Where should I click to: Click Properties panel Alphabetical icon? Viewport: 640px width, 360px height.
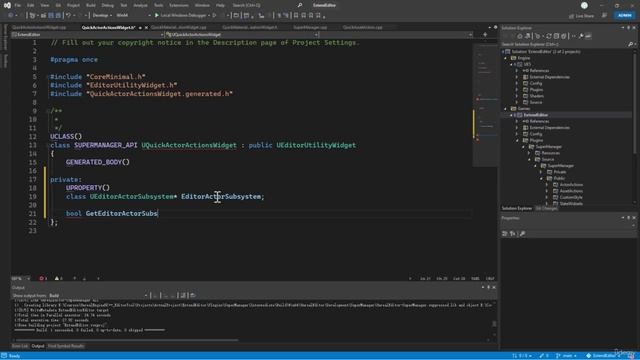tap(513, 233)
